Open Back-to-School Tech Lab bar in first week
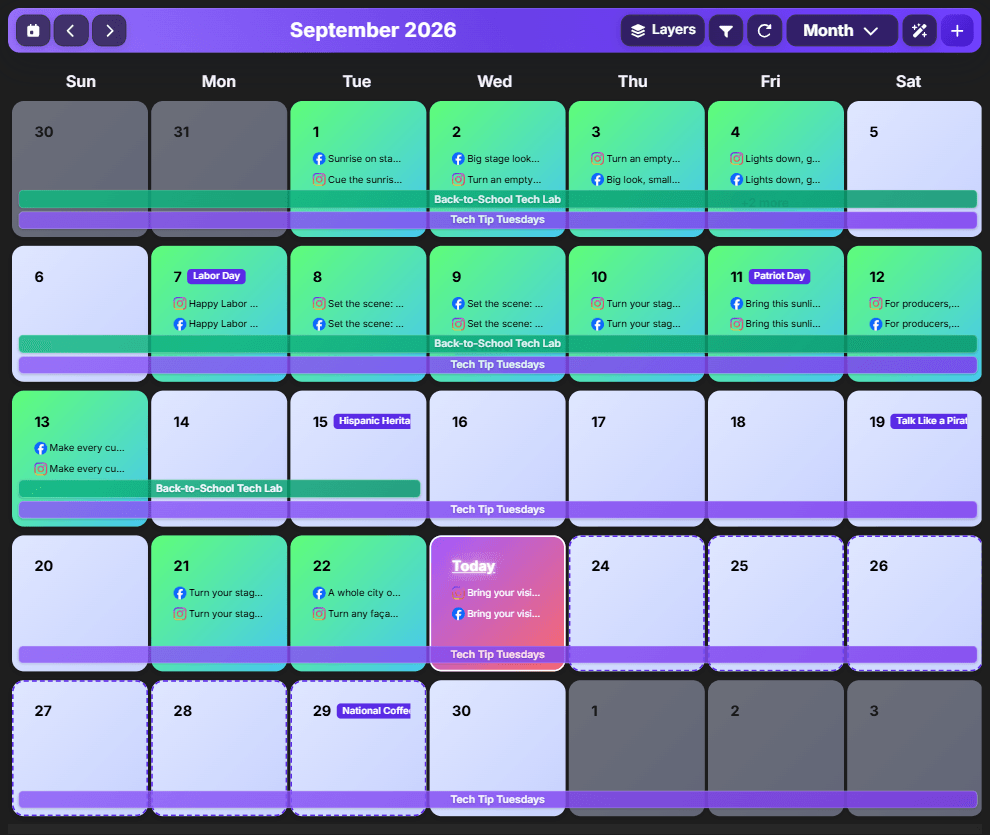This screenshot has width=990, height=835. click(x=498, y=199)
